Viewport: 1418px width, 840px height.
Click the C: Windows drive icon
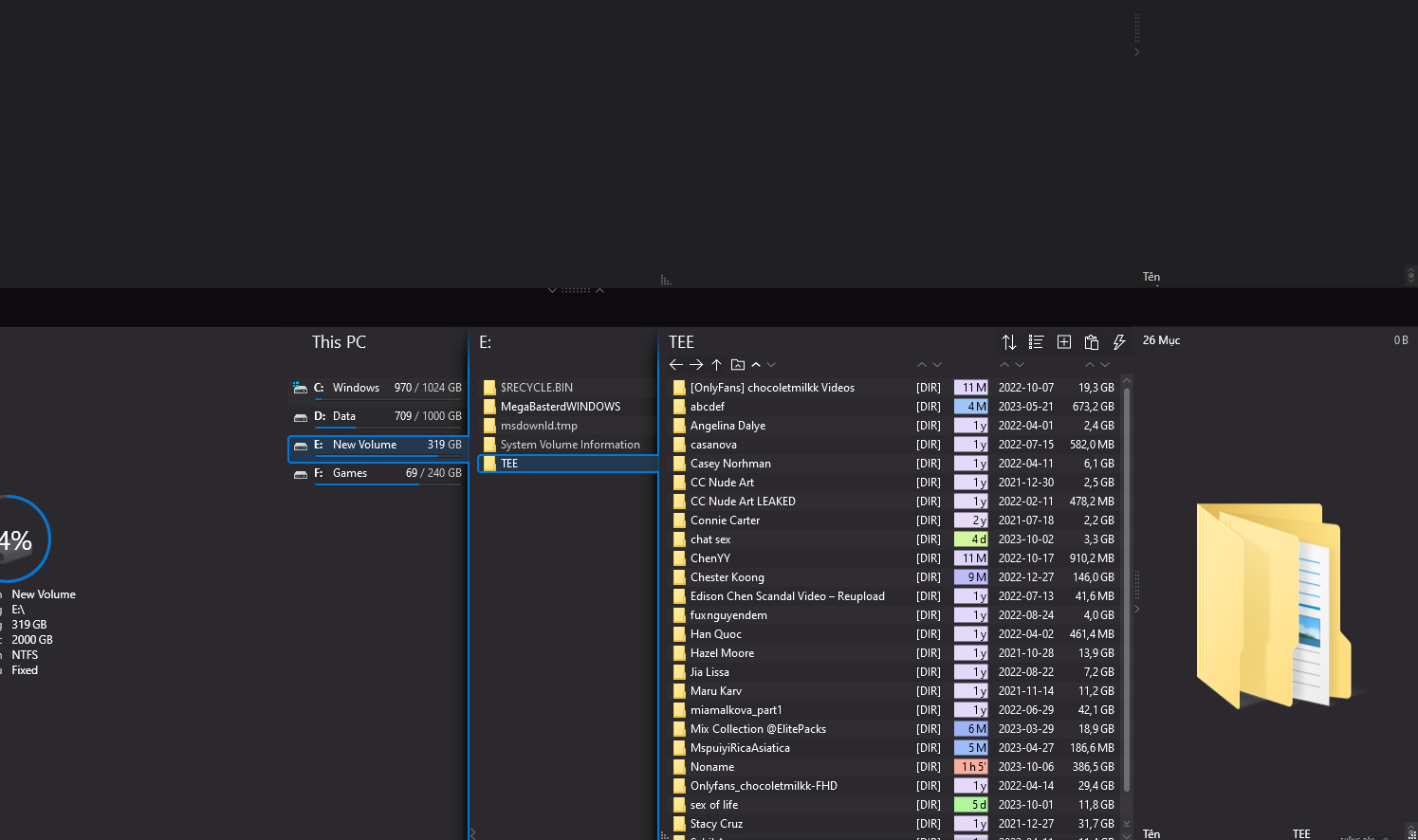(300, 388)
